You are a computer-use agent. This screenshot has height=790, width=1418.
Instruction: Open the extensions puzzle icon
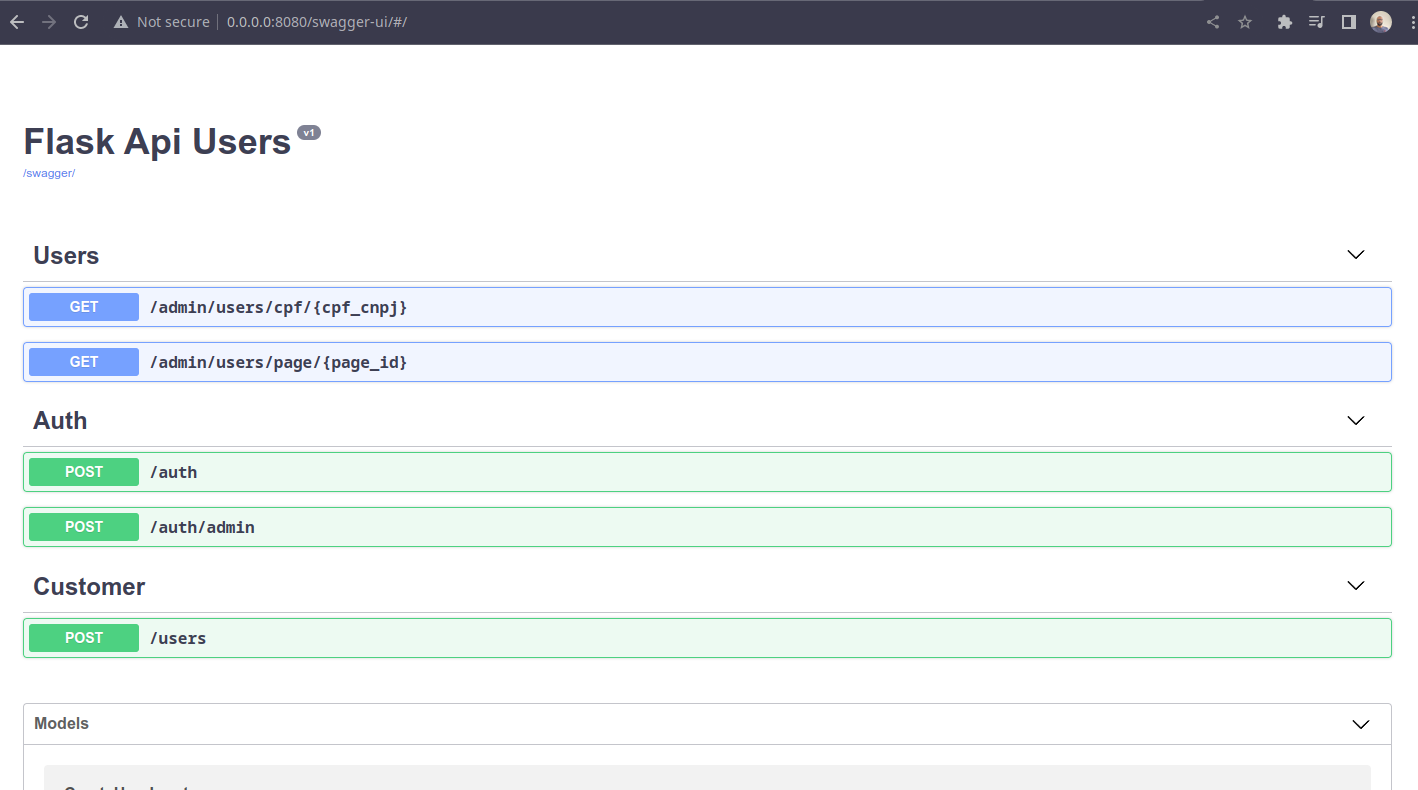click(x=1285, y=22)
